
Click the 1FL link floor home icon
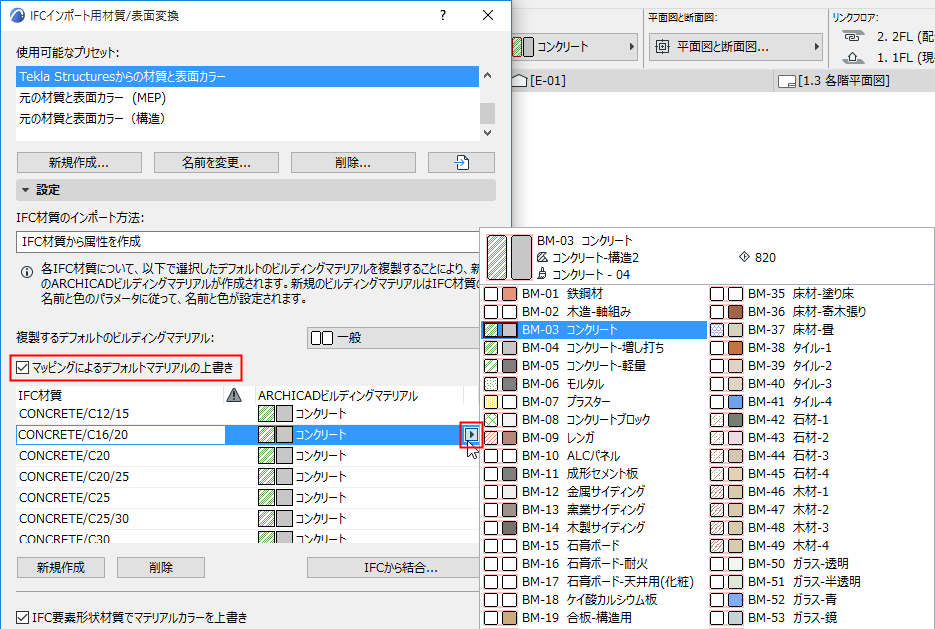[853, 58]
